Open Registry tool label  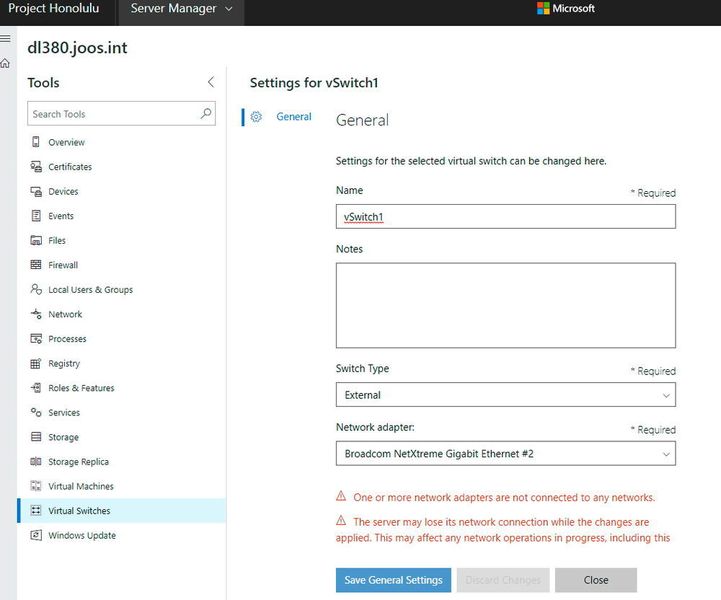tap(64, 364)
